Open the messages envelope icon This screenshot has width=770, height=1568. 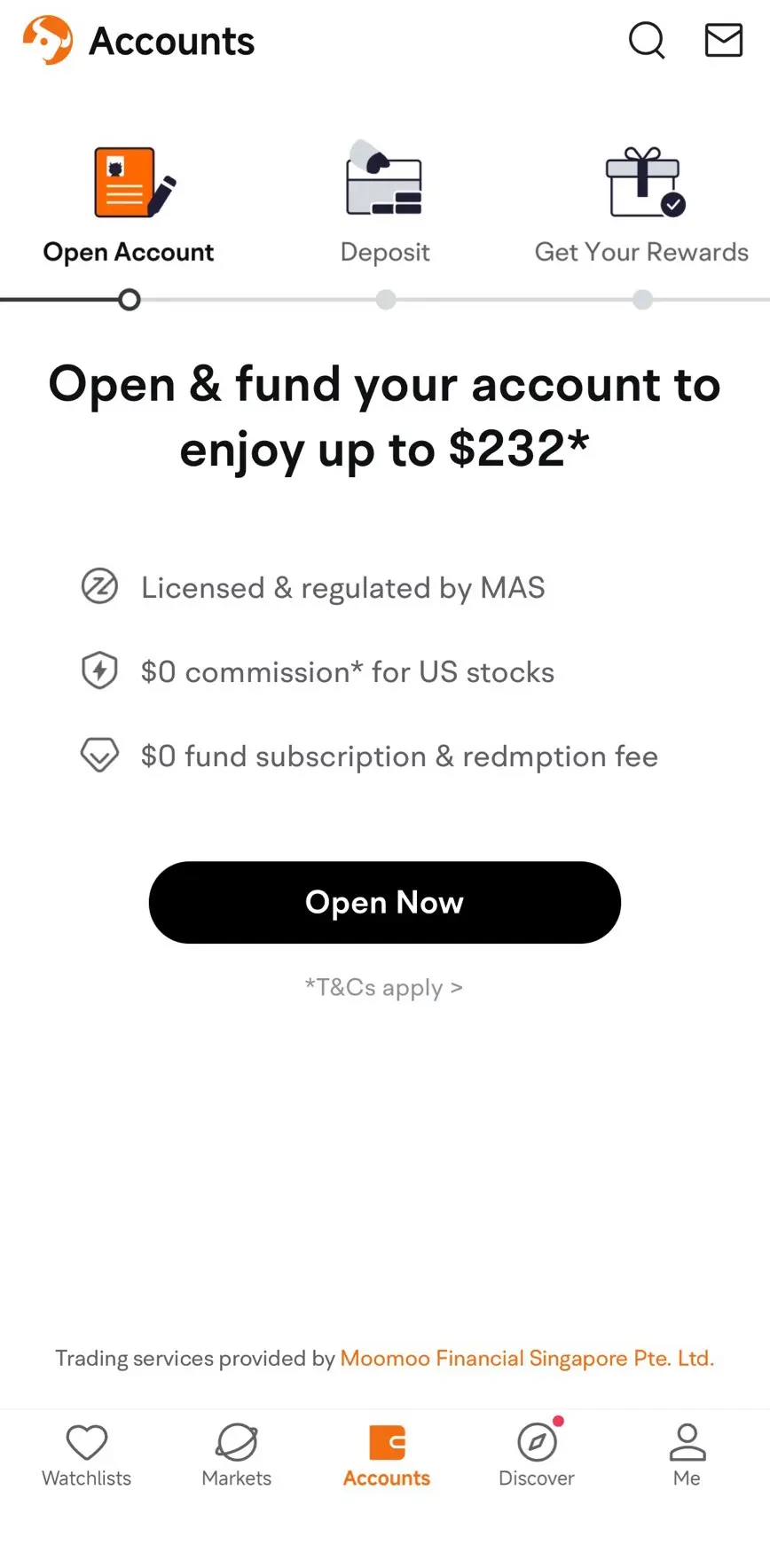(x=724, y=40)
